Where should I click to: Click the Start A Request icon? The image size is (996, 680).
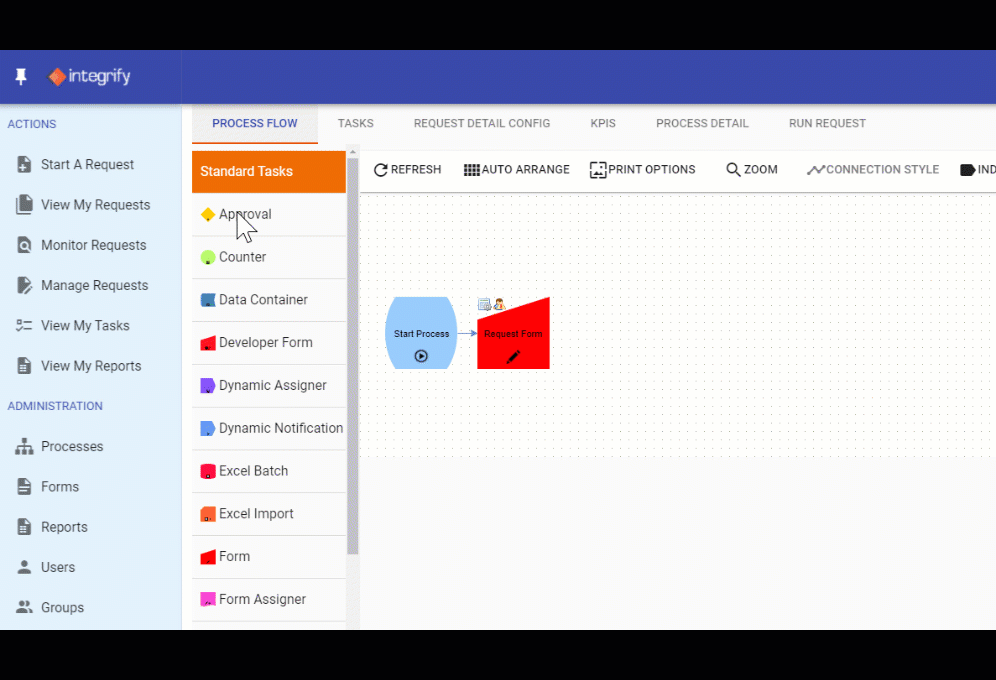24,164
